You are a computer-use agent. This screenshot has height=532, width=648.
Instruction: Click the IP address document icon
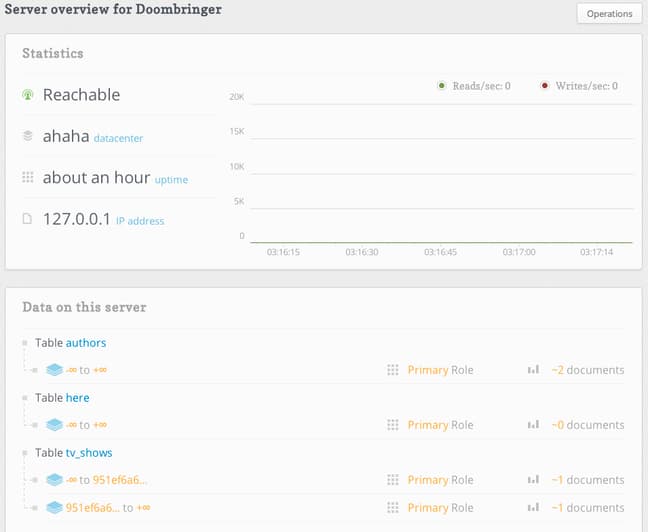pyautogui.click(x=27, y=218)
